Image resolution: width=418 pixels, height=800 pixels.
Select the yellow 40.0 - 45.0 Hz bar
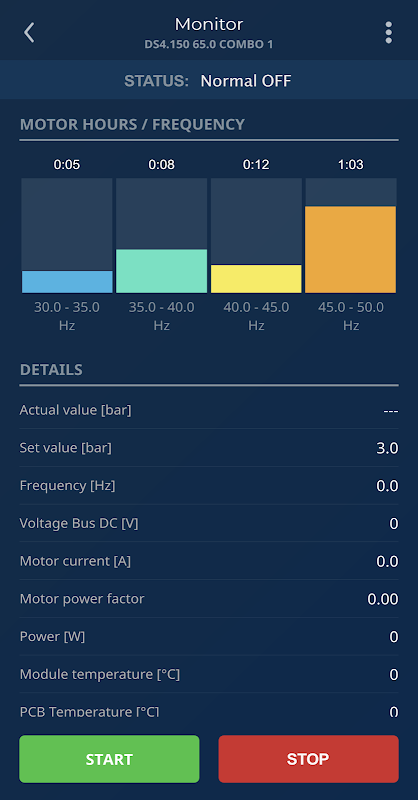[x=256, y=279]
